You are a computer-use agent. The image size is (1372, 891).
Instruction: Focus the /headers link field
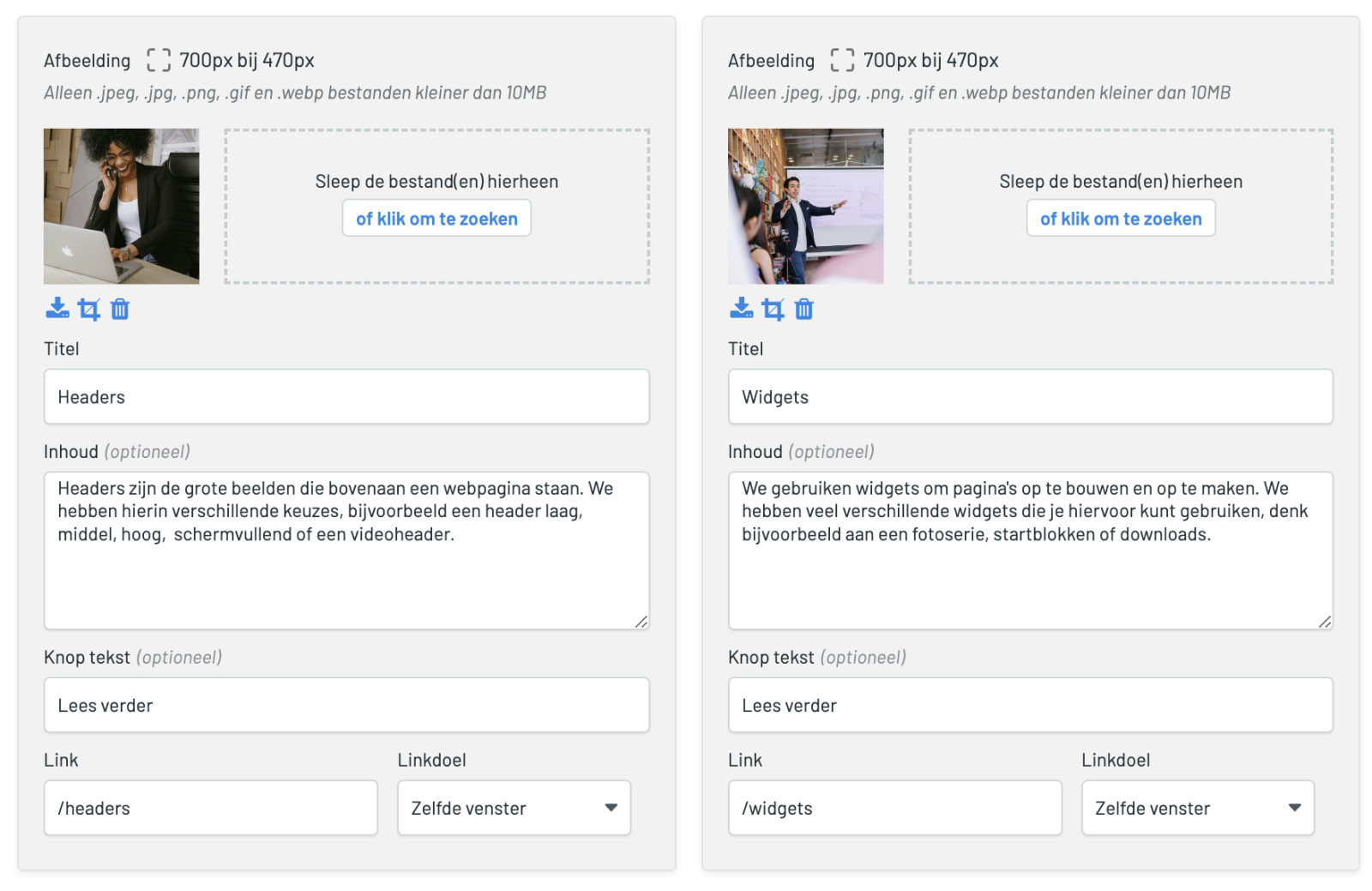pos(211,808)
